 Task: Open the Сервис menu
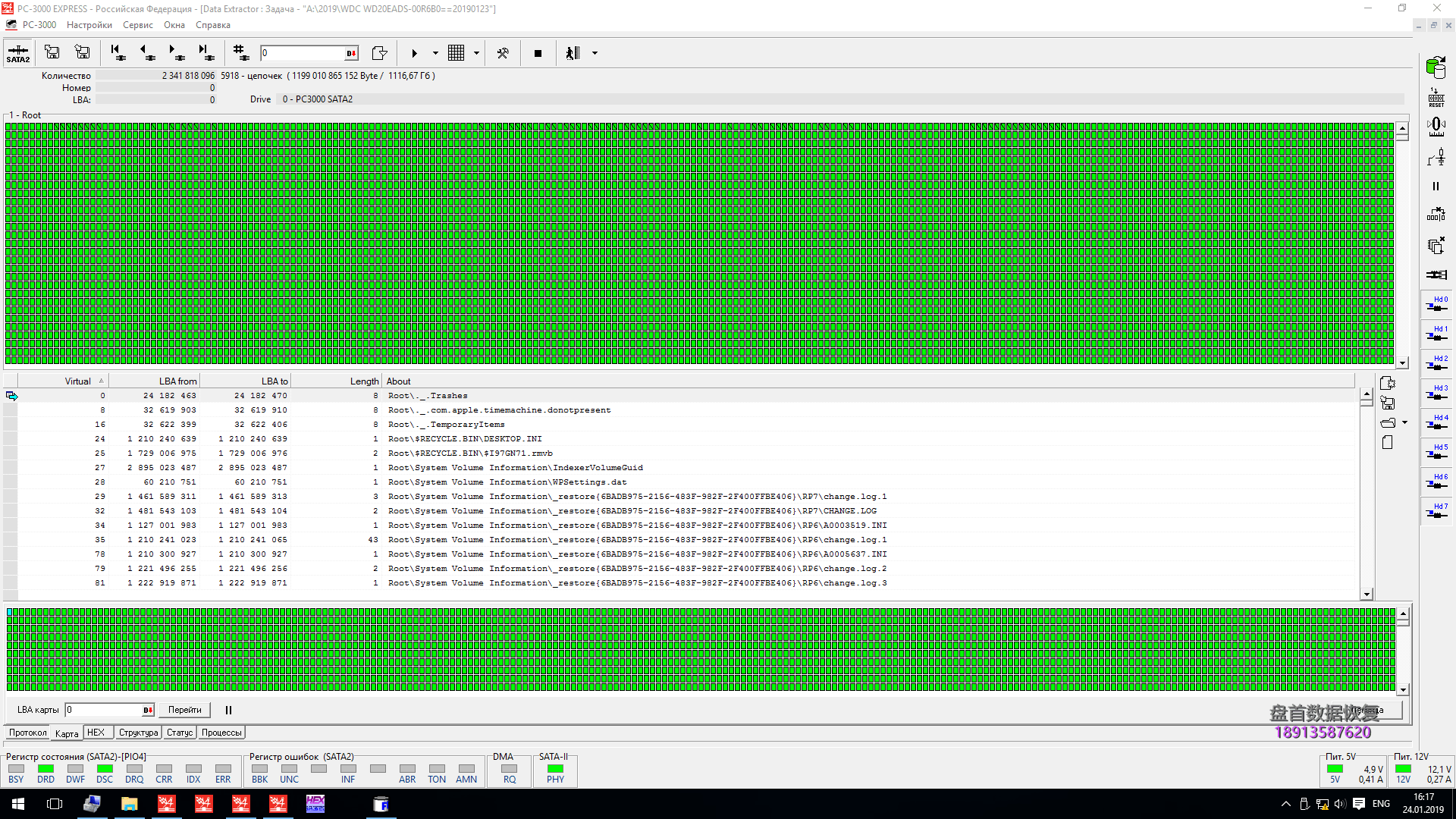(138, 25)
